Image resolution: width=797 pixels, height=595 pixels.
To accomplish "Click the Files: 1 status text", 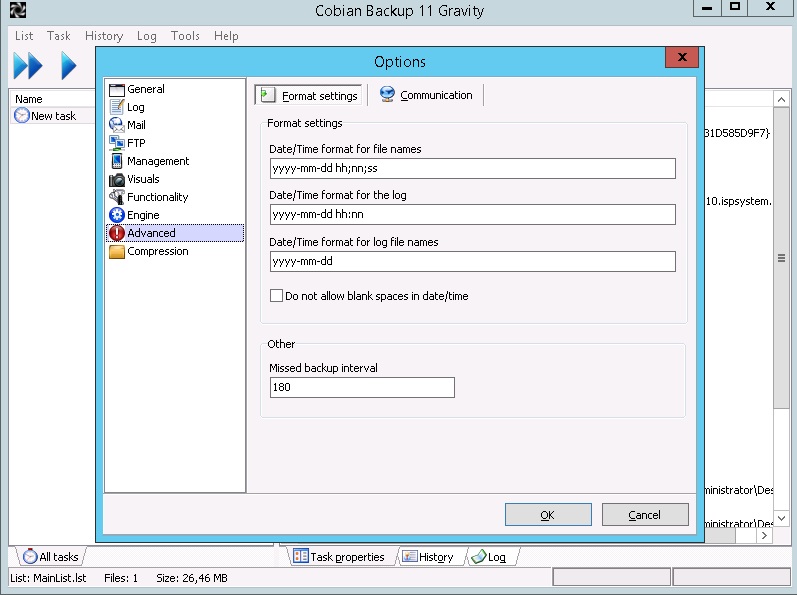I will pos(121,578).
